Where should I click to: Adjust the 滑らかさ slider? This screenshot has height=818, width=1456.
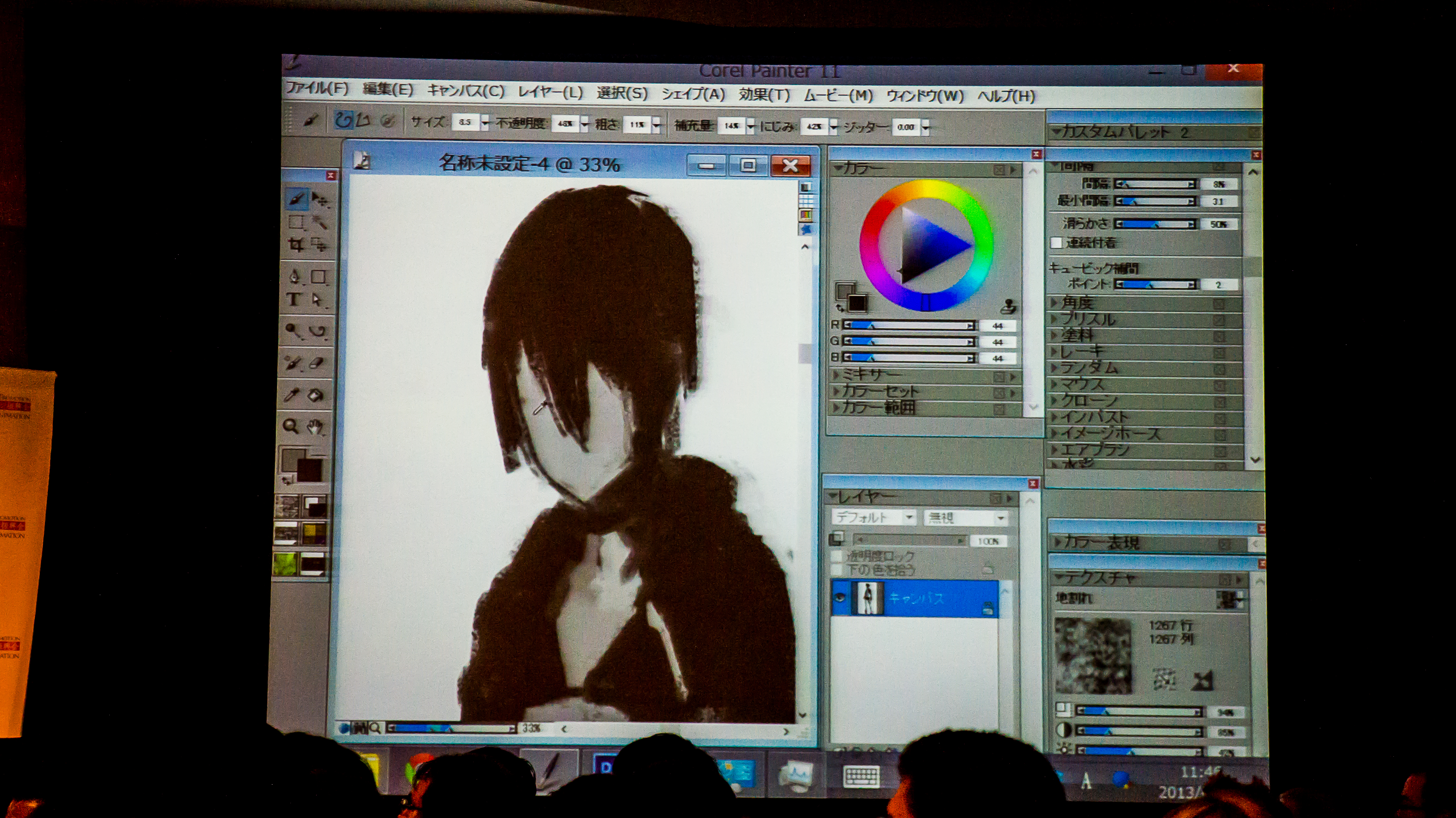[x=1155, y=224]
